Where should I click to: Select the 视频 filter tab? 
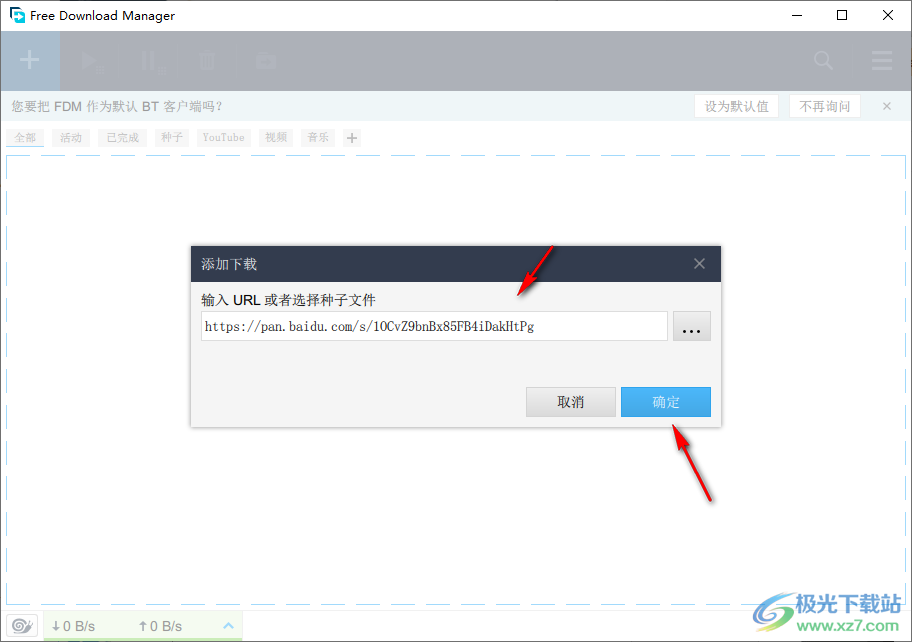pos(276,138)
